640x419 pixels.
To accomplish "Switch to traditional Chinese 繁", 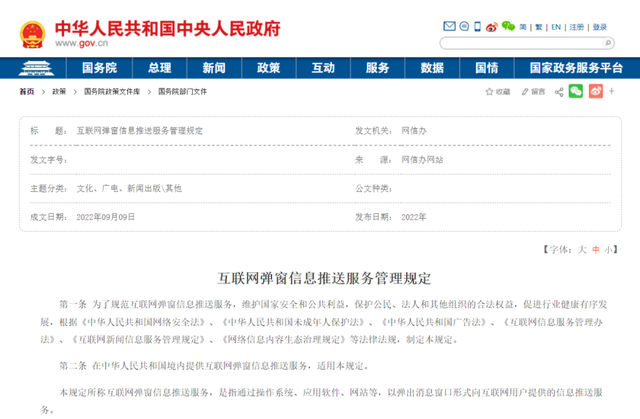I will [538, 27].
